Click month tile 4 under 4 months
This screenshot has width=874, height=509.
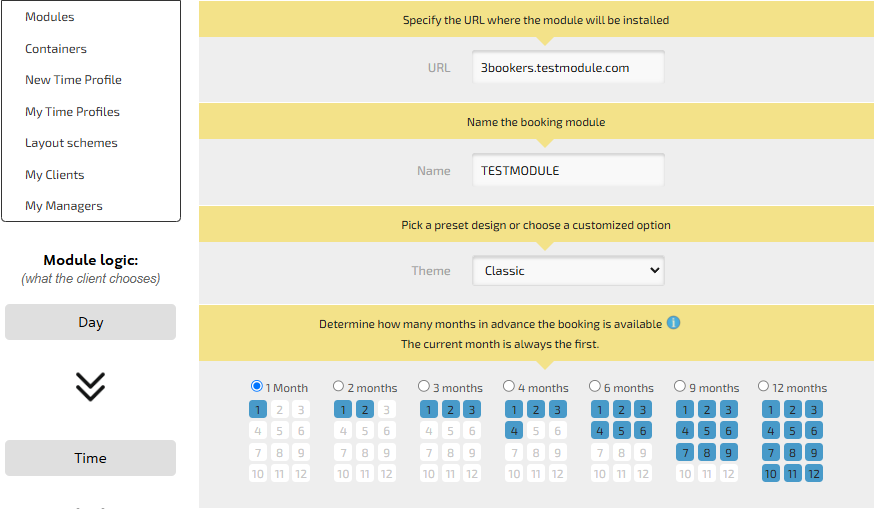coord(513,431)
